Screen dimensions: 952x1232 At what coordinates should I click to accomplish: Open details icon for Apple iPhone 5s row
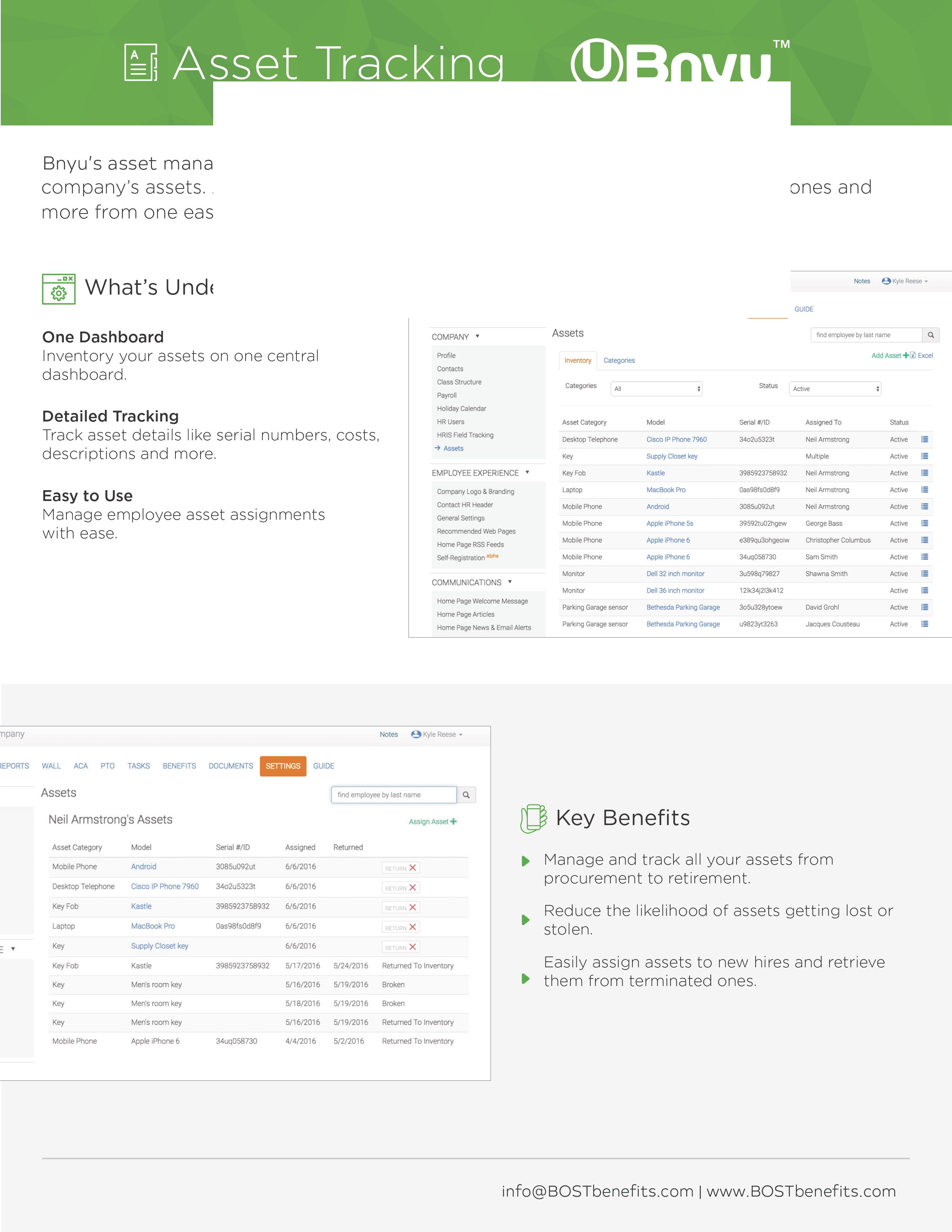(x=924, y=523)
